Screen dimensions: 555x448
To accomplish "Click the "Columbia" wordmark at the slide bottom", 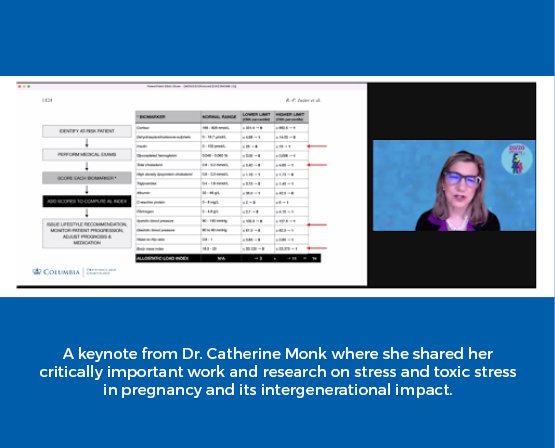I will [62, 272].
